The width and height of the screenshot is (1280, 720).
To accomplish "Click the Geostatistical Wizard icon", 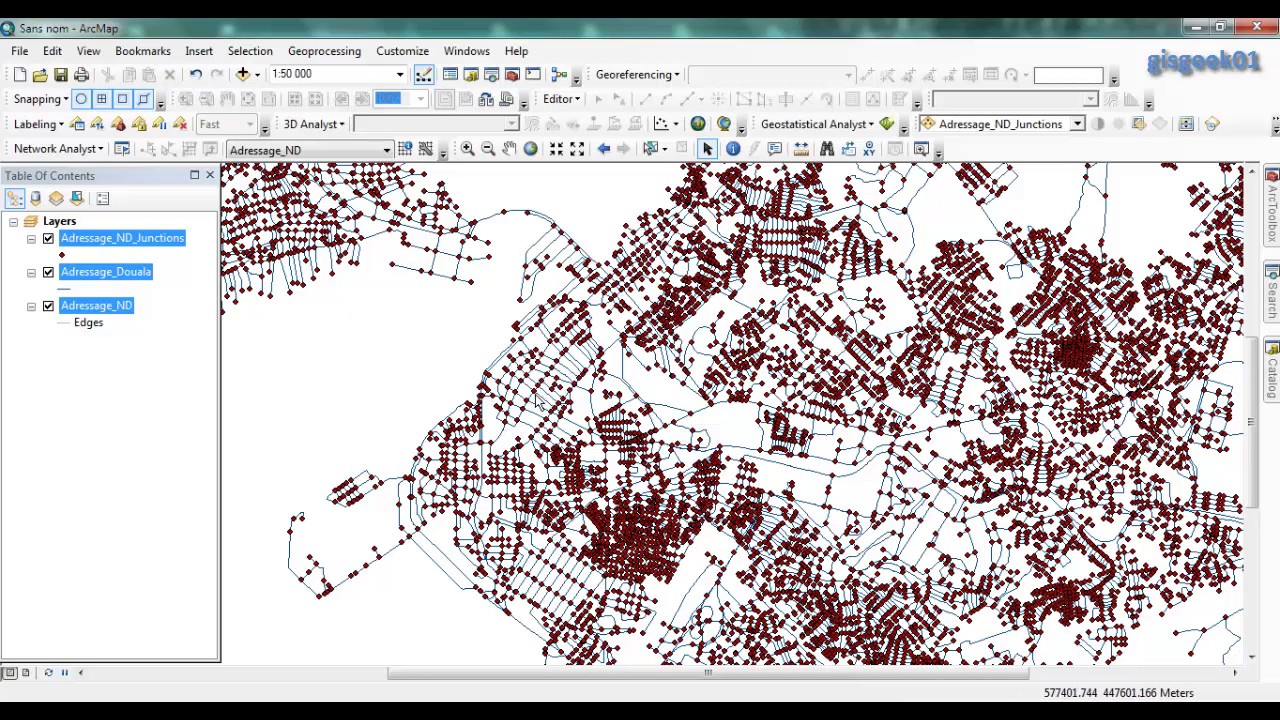I will pos(887,124).
